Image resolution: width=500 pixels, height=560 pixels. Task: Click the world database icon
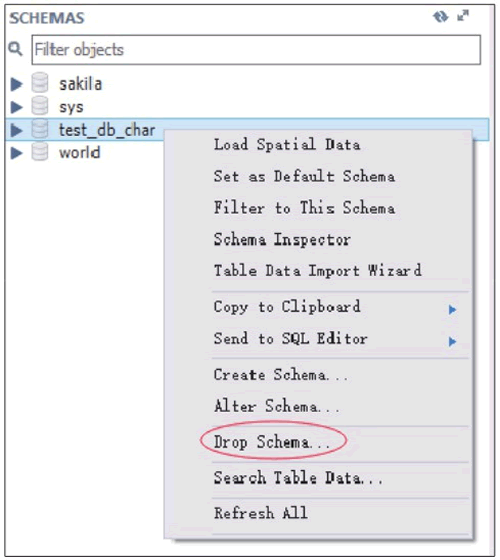[x=40, y=151]
